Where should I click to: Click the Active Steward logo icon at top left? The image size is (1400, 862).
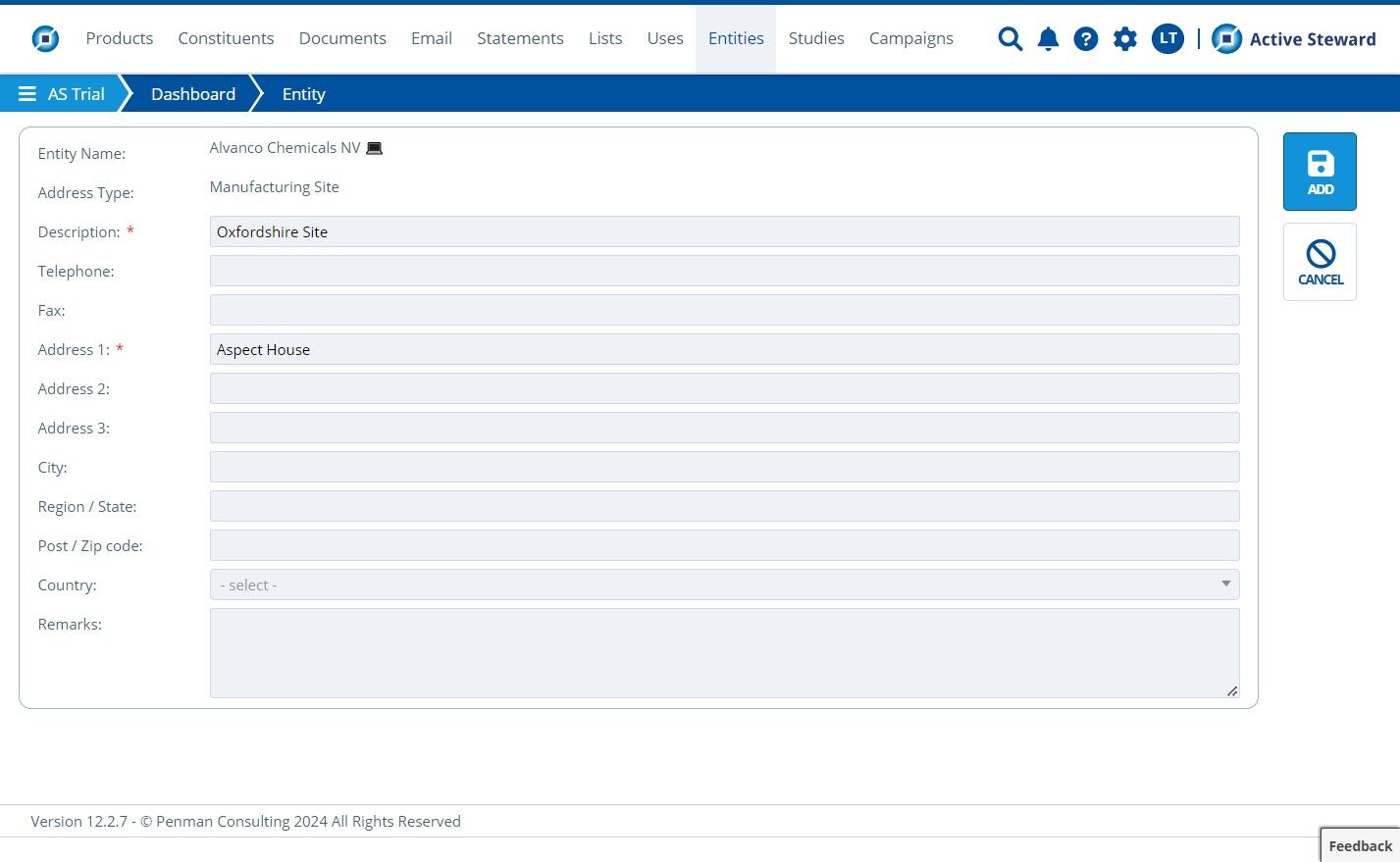point(45,38)
